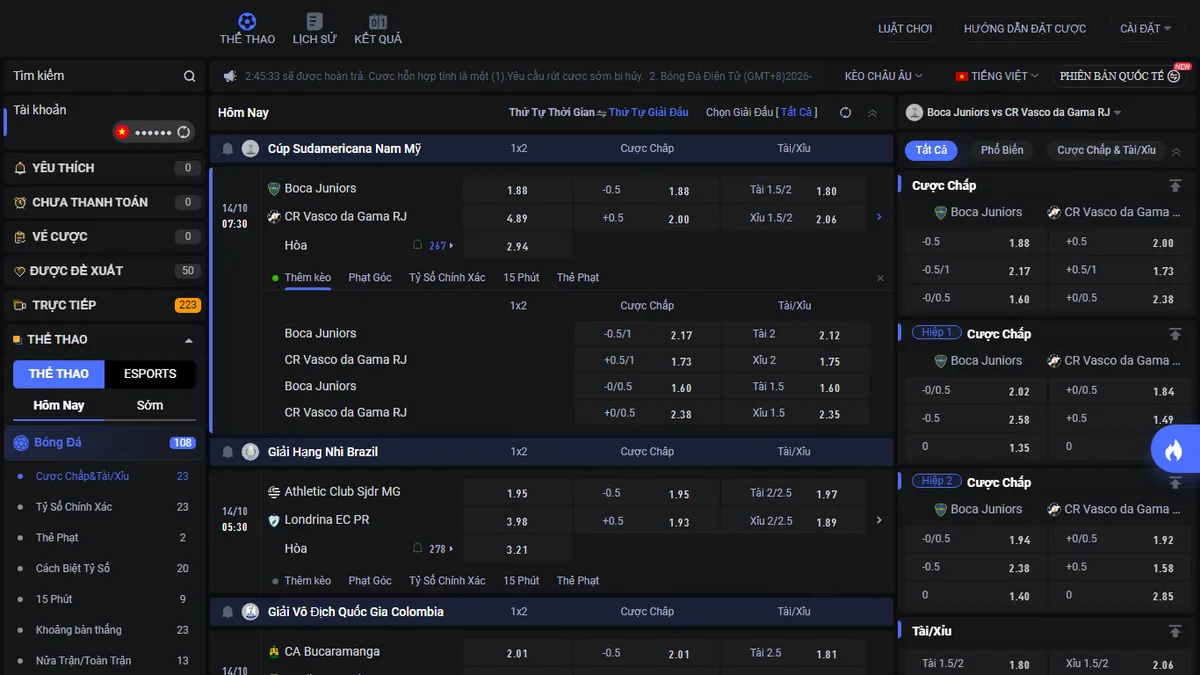Click the bell icon for Cúp Sudamericana Nam Mỹ
The width and height of the screenshot is (1200, 675).
click(x=228, y=149)
